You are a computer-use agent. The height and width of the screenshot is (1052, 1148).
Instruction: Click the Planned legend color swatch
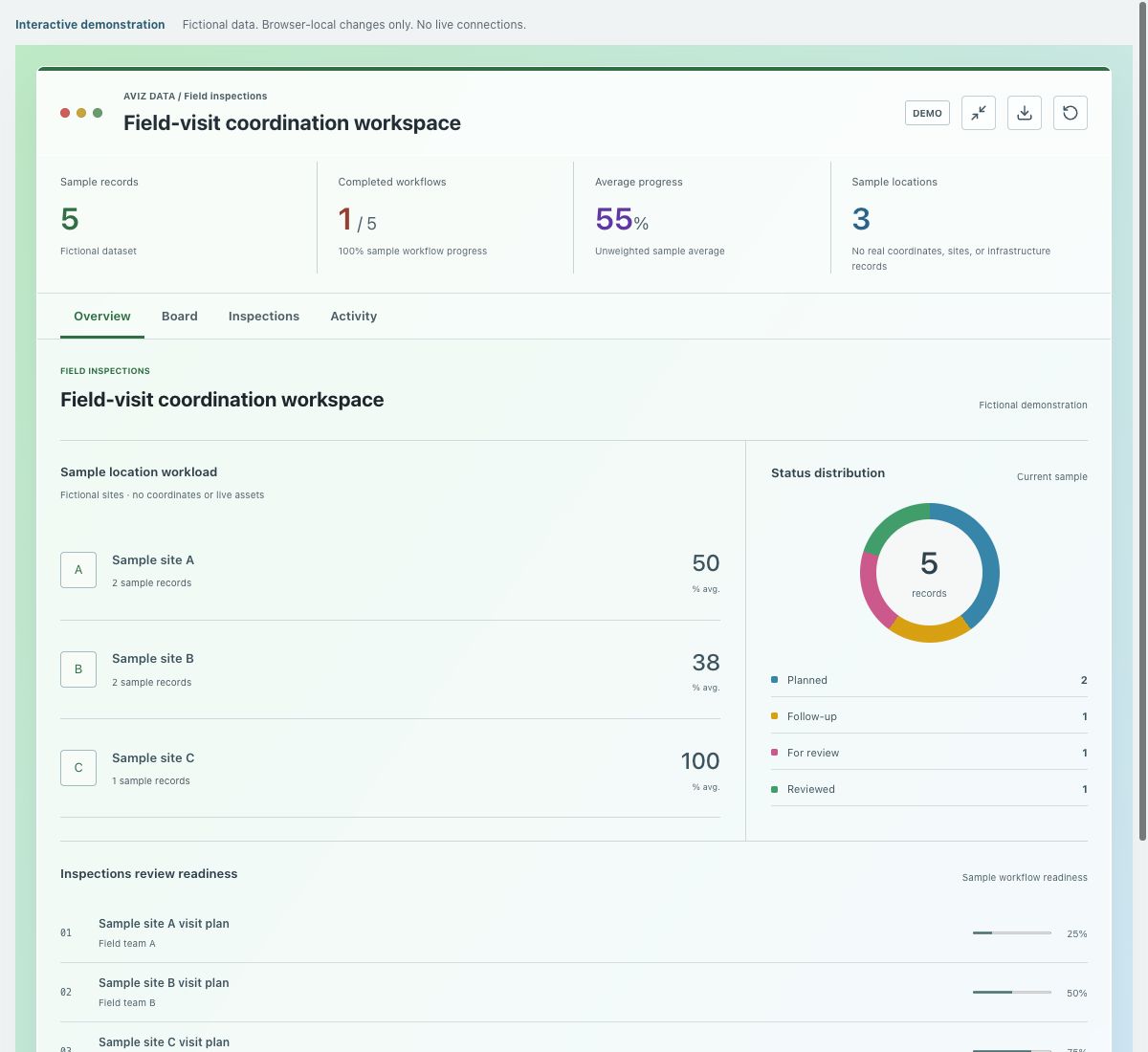[775, 680]
